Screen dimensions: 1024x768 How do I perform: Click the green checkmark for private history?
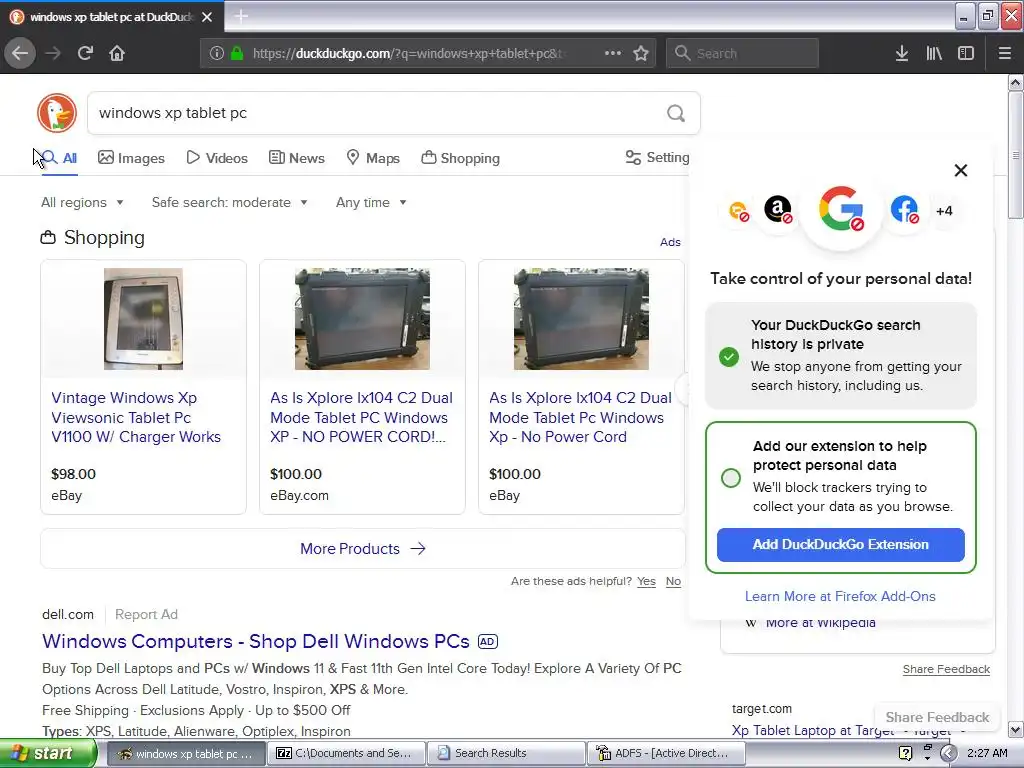[729, 357]
